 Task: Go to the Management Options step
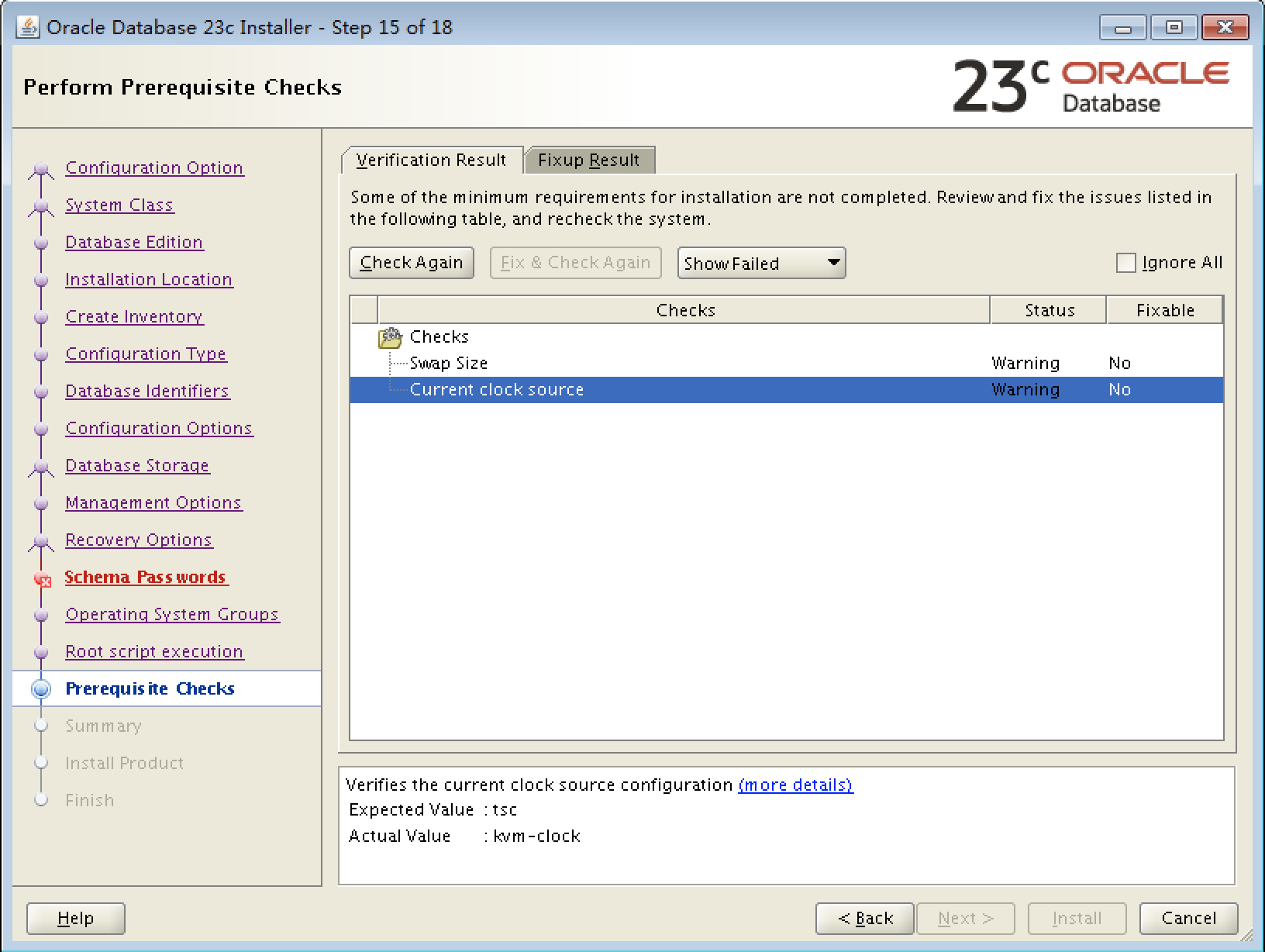[153, 503]
